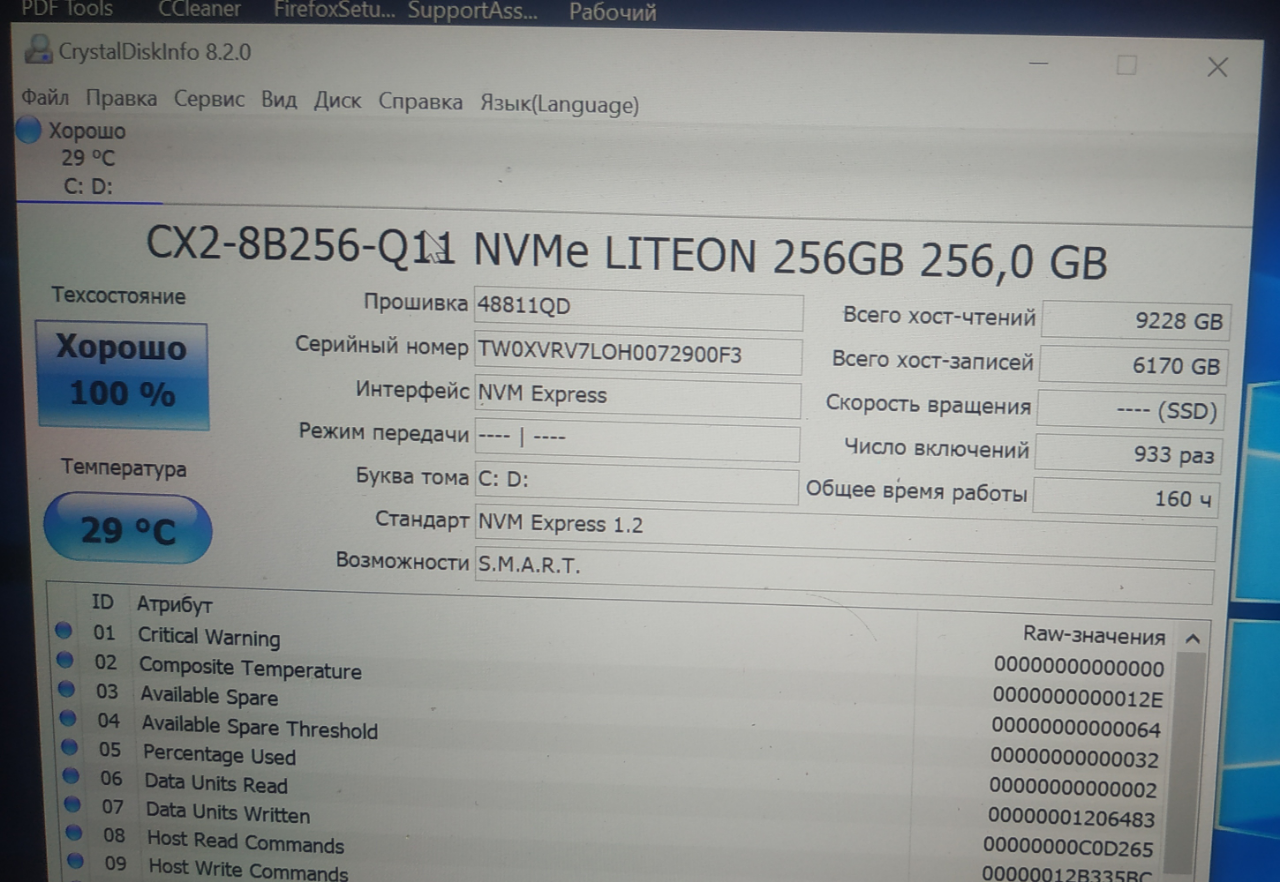Maximize the CrystalDiskInfo window
This screenshot has height=882, width=1280.
pyautogui.click(x=1126, y=65)
